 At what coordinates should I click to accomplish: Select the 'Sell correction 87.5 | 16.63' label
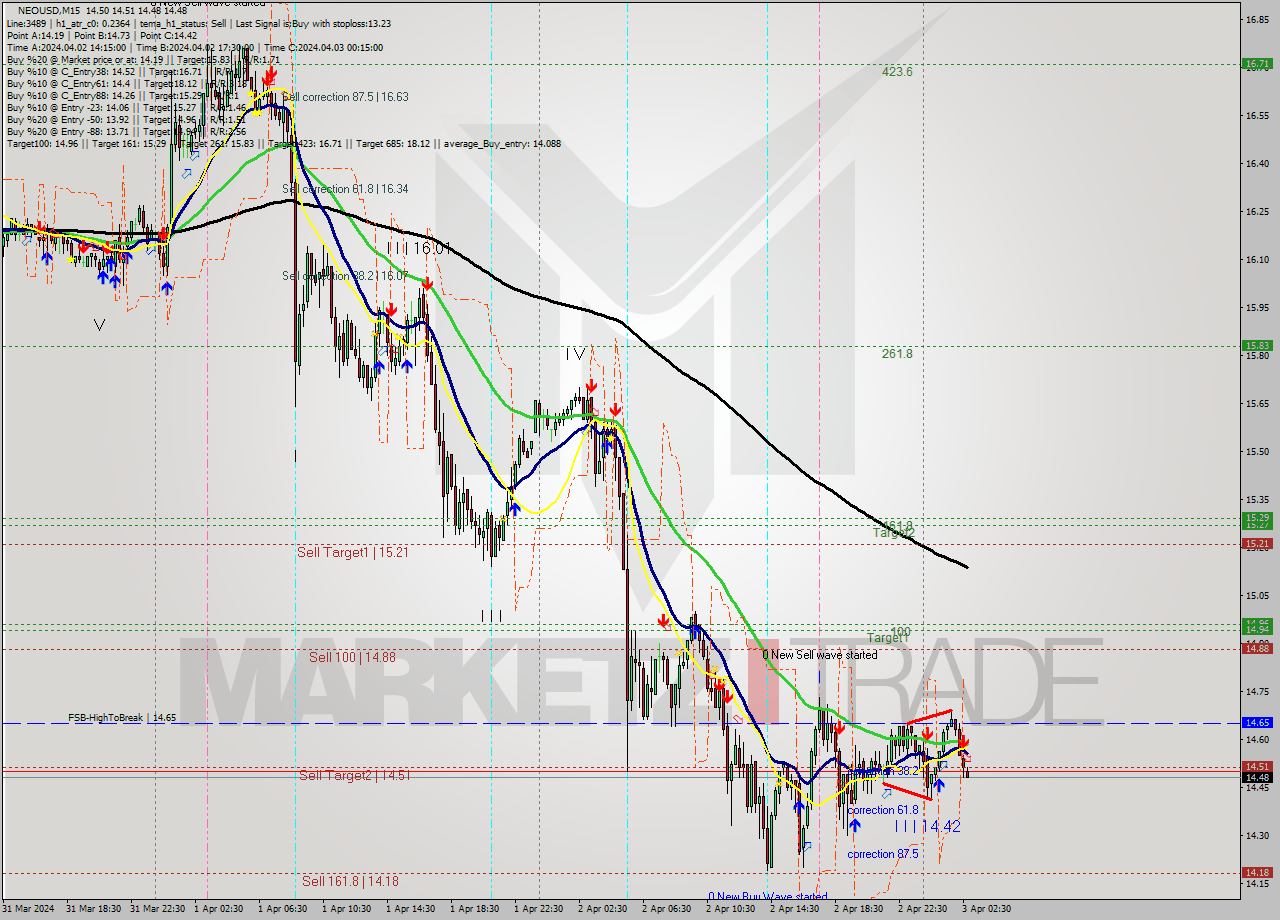pos(345,97)
